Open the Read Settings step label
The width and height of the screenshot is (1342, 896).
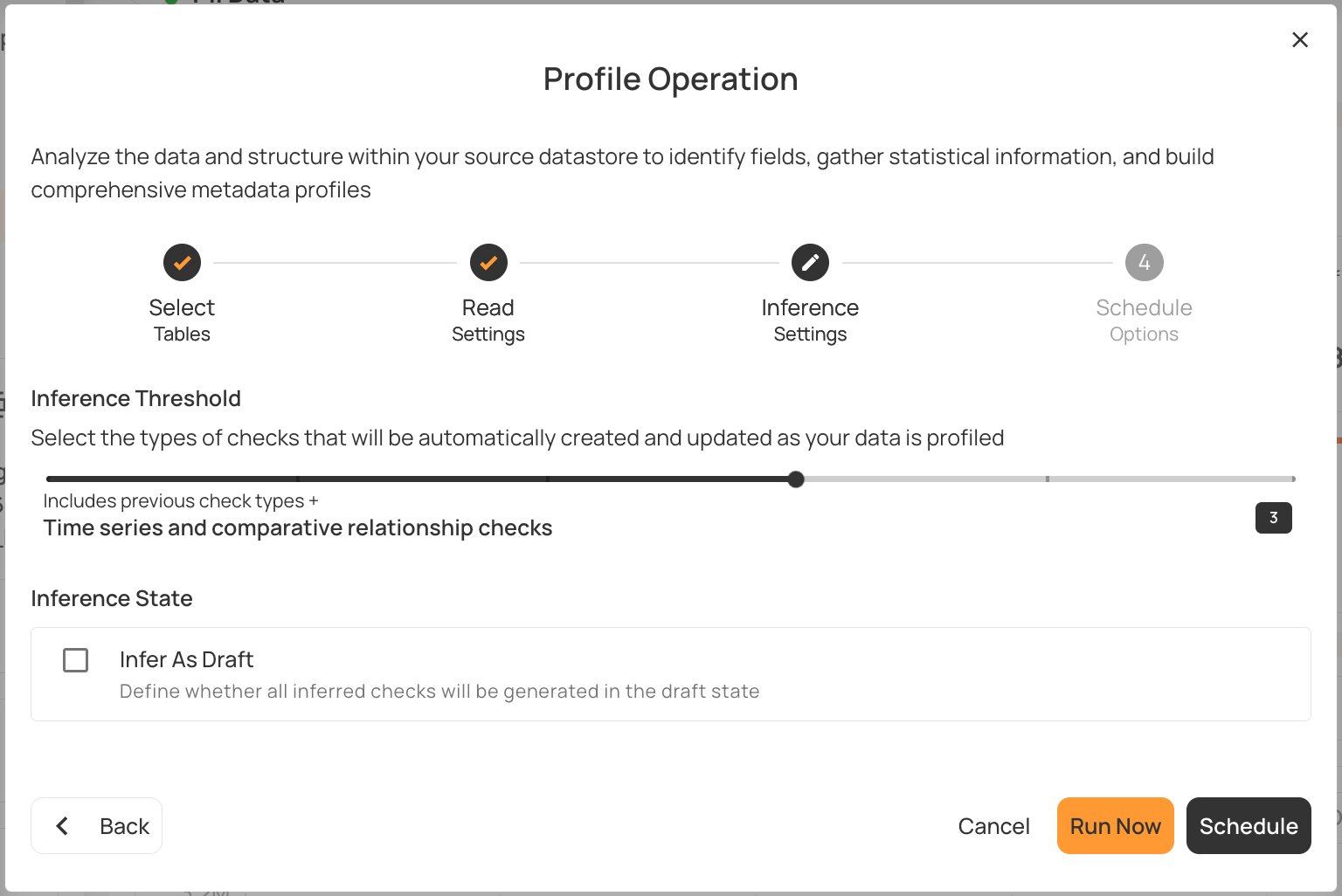[x=488, y=320]
